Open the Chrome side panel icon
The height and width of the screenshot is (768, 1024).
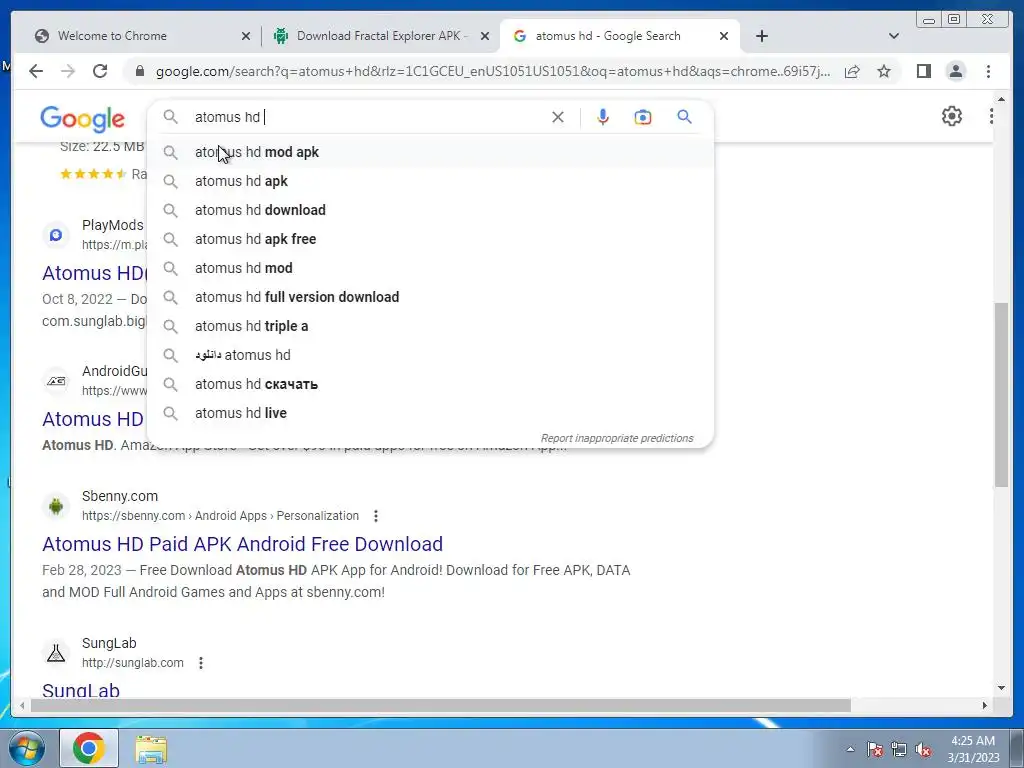click(x=923, y=71)
